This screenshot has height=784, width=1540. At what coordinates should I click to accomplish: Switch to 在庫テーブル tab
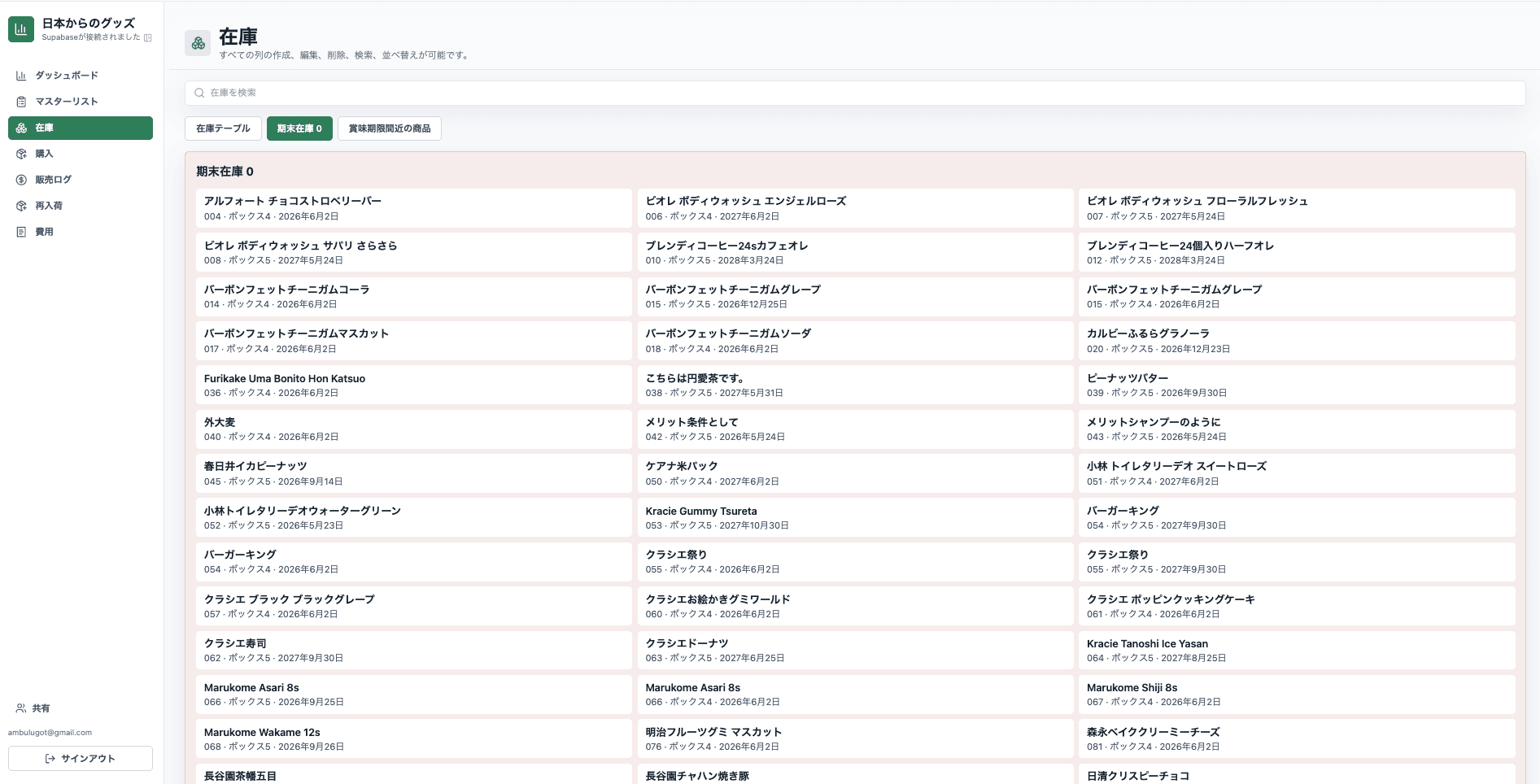(223, 128)
